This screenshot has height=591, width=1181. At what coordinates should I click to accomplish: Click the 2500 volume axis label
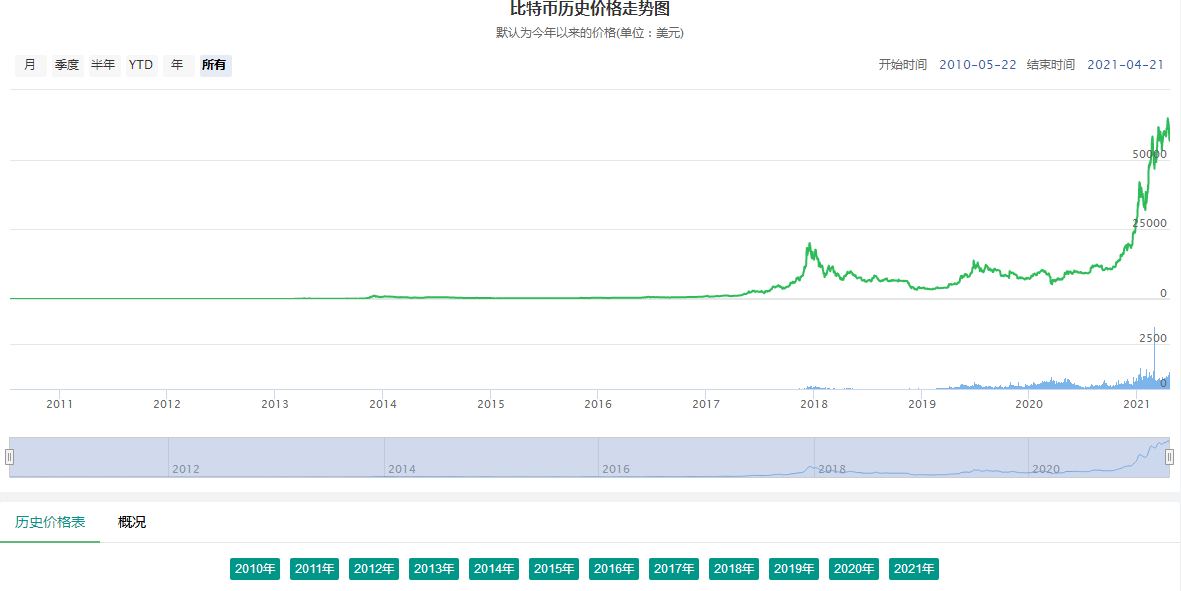[x=1152, y=339]
